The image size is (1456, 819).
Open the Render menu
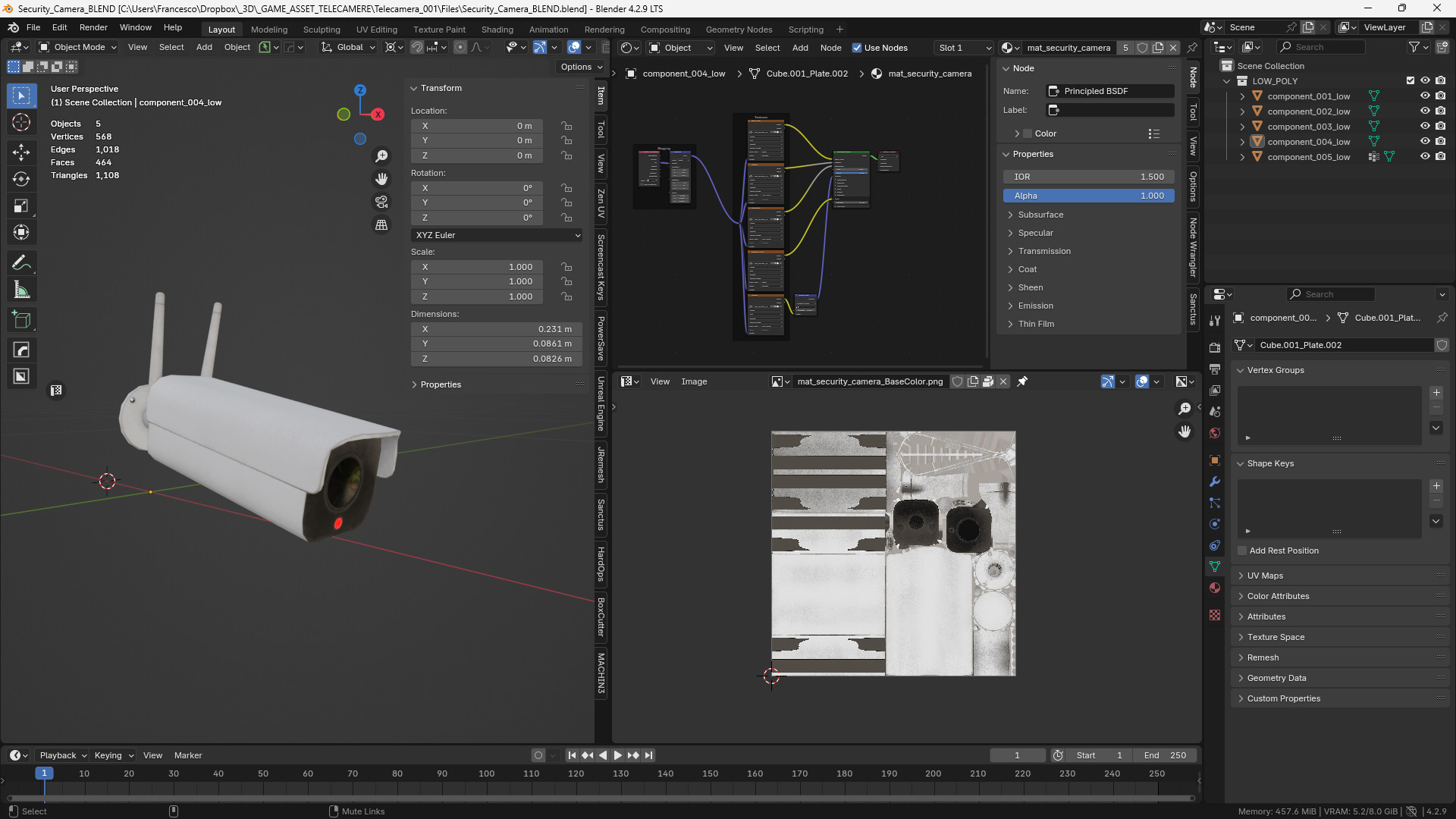point(93,27)
